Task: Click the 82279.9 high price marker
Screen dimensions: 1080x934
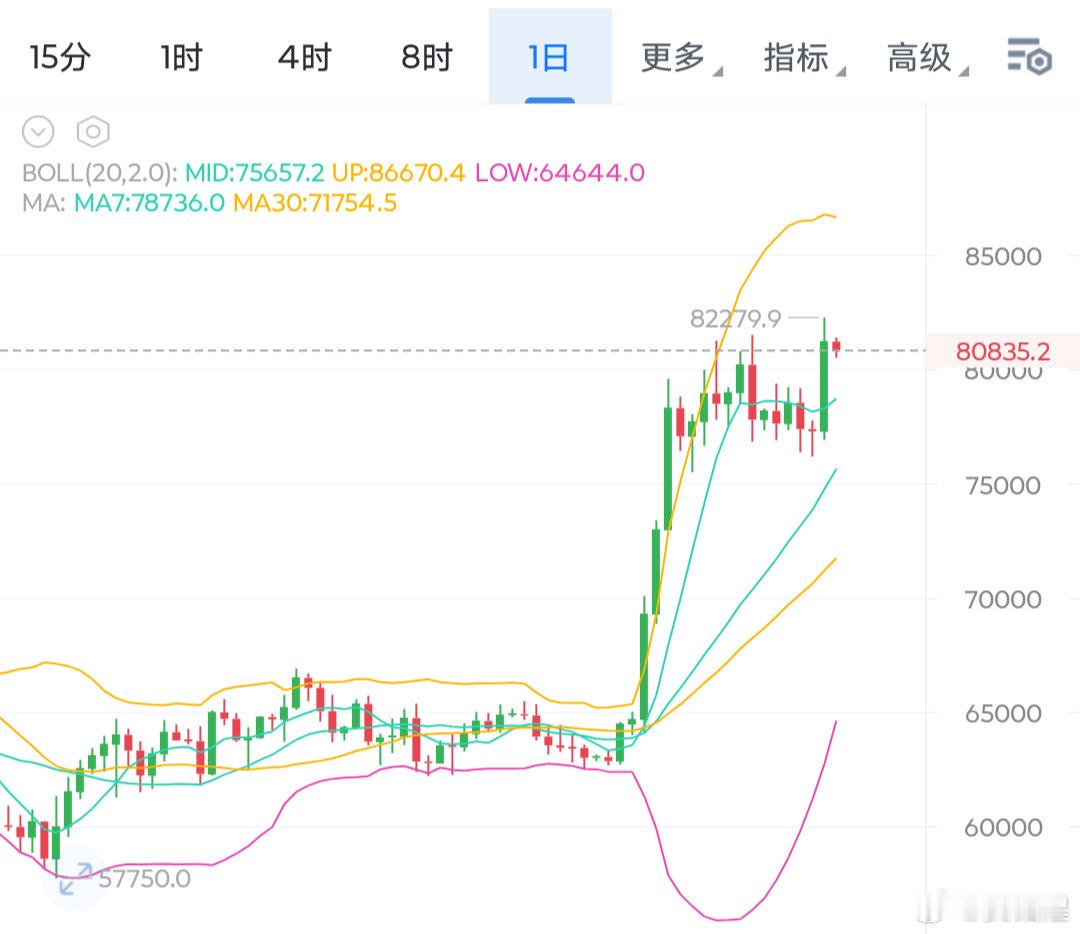Action: coord(736,319)
